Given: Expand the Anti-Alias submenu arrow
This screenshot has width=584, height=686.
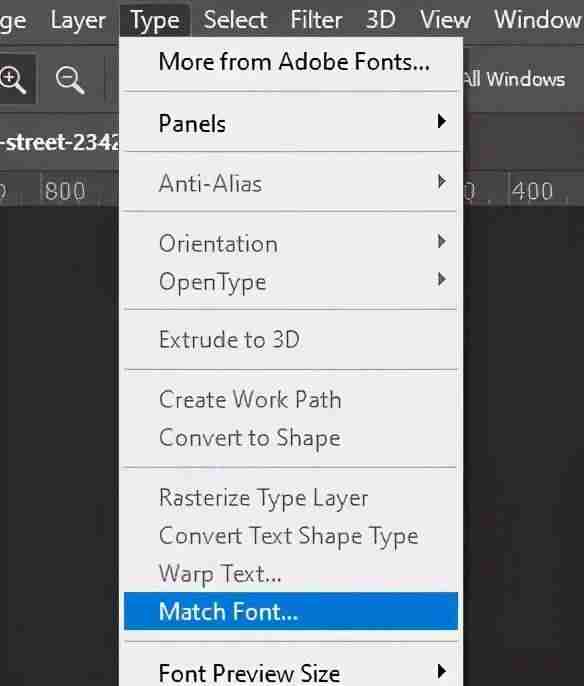Looking at the screenshot, I should pos(442,181).
